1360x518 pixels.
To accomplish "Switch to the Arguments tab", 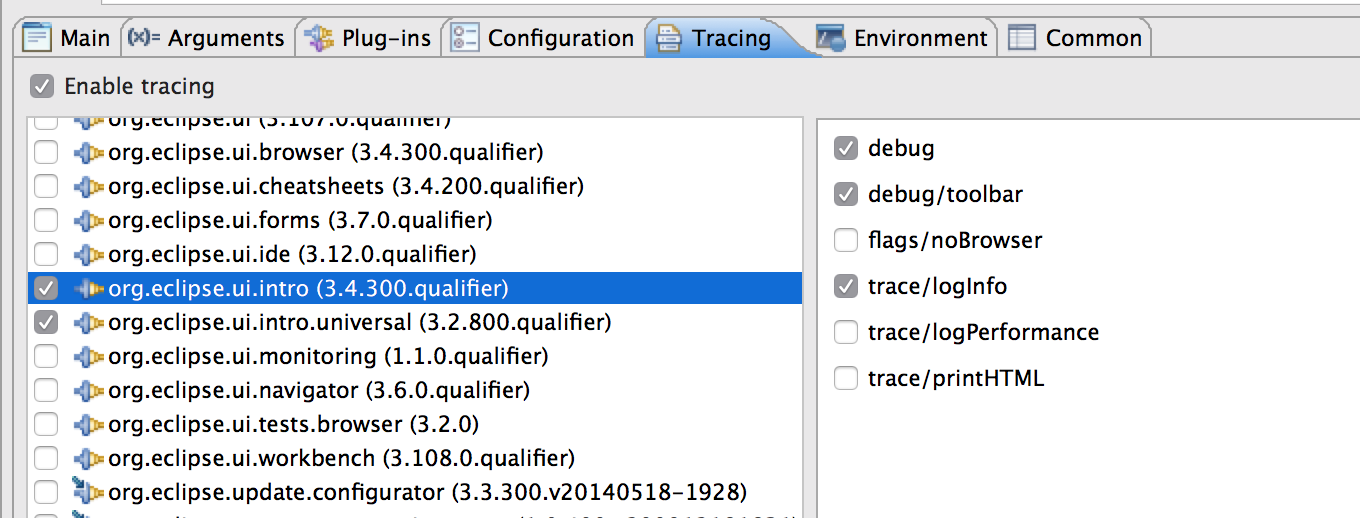I will coord(207,38).
